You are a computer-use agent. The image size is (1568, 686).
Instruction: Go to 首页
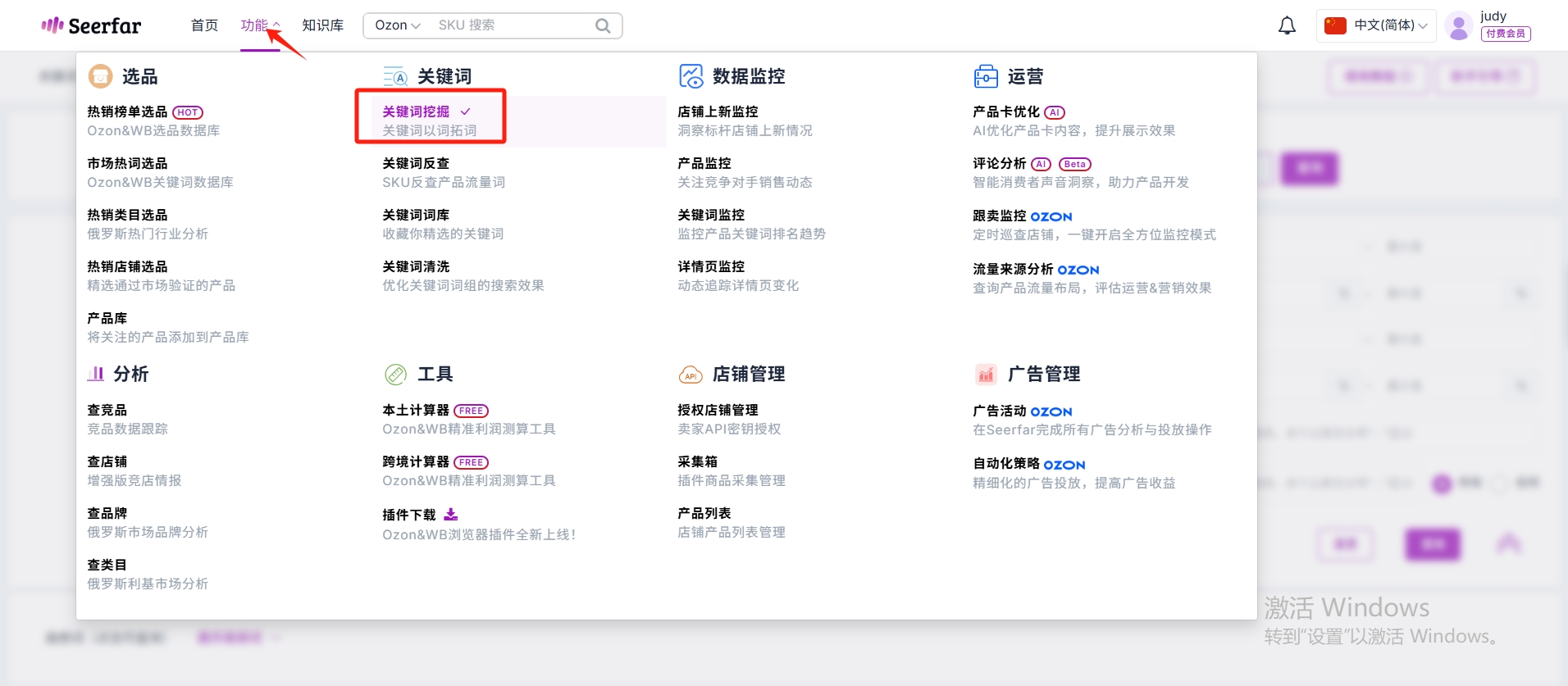click(204, 25)
